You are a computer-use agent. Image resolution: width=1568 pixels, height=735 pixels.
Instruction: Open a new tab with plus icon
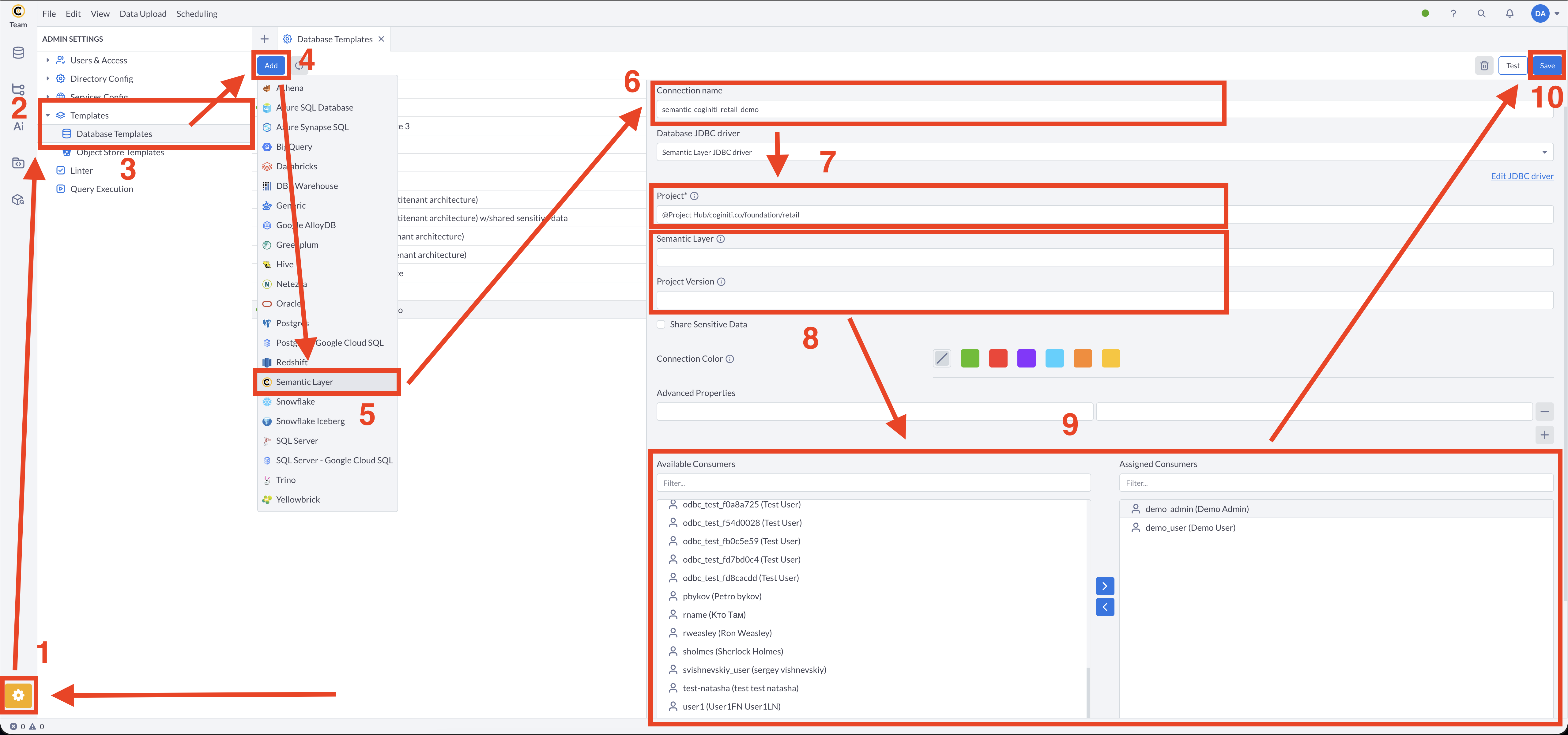264,39
